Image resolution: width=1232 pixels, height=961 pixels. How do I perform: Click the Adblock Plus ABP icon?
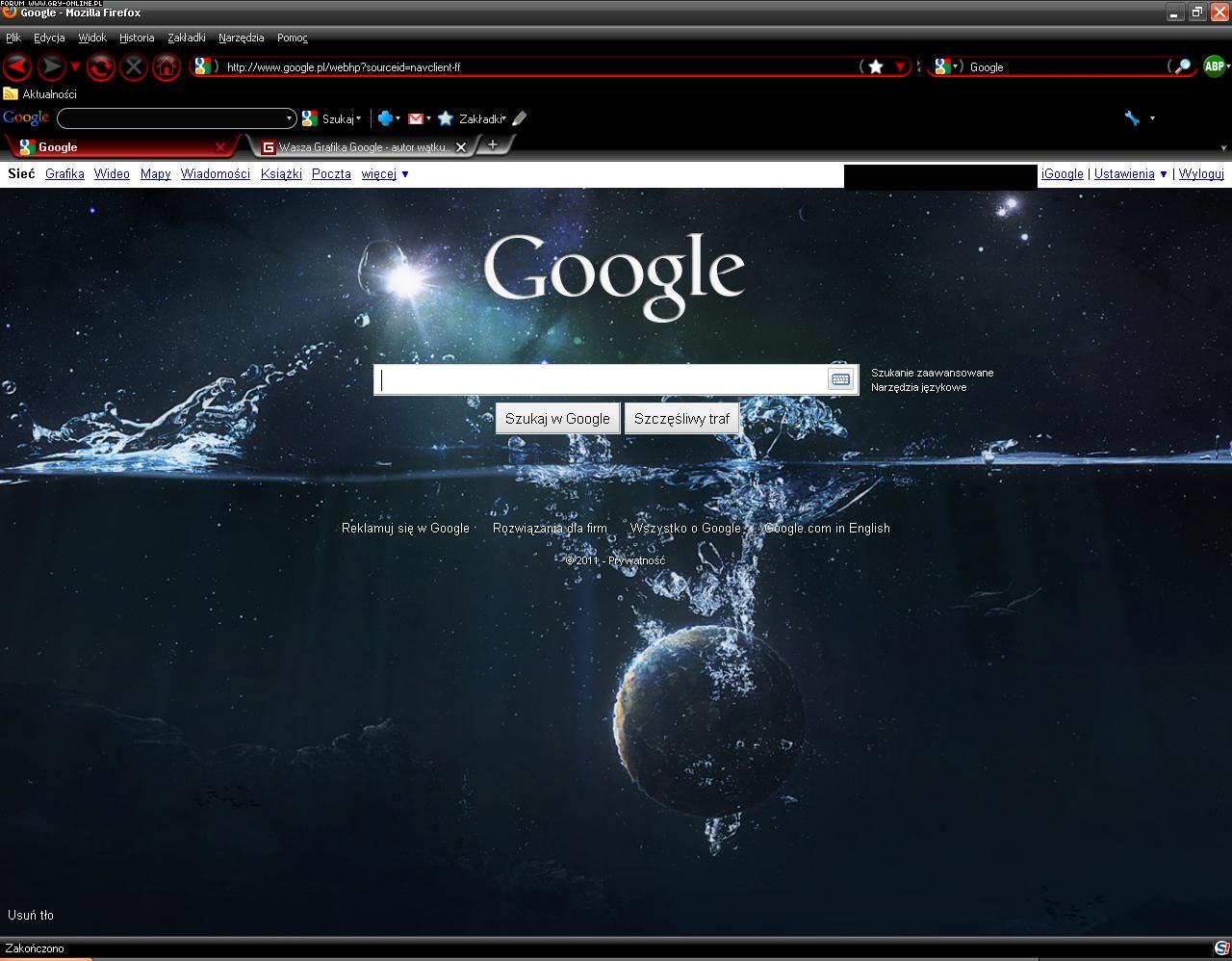[1215, 66]
